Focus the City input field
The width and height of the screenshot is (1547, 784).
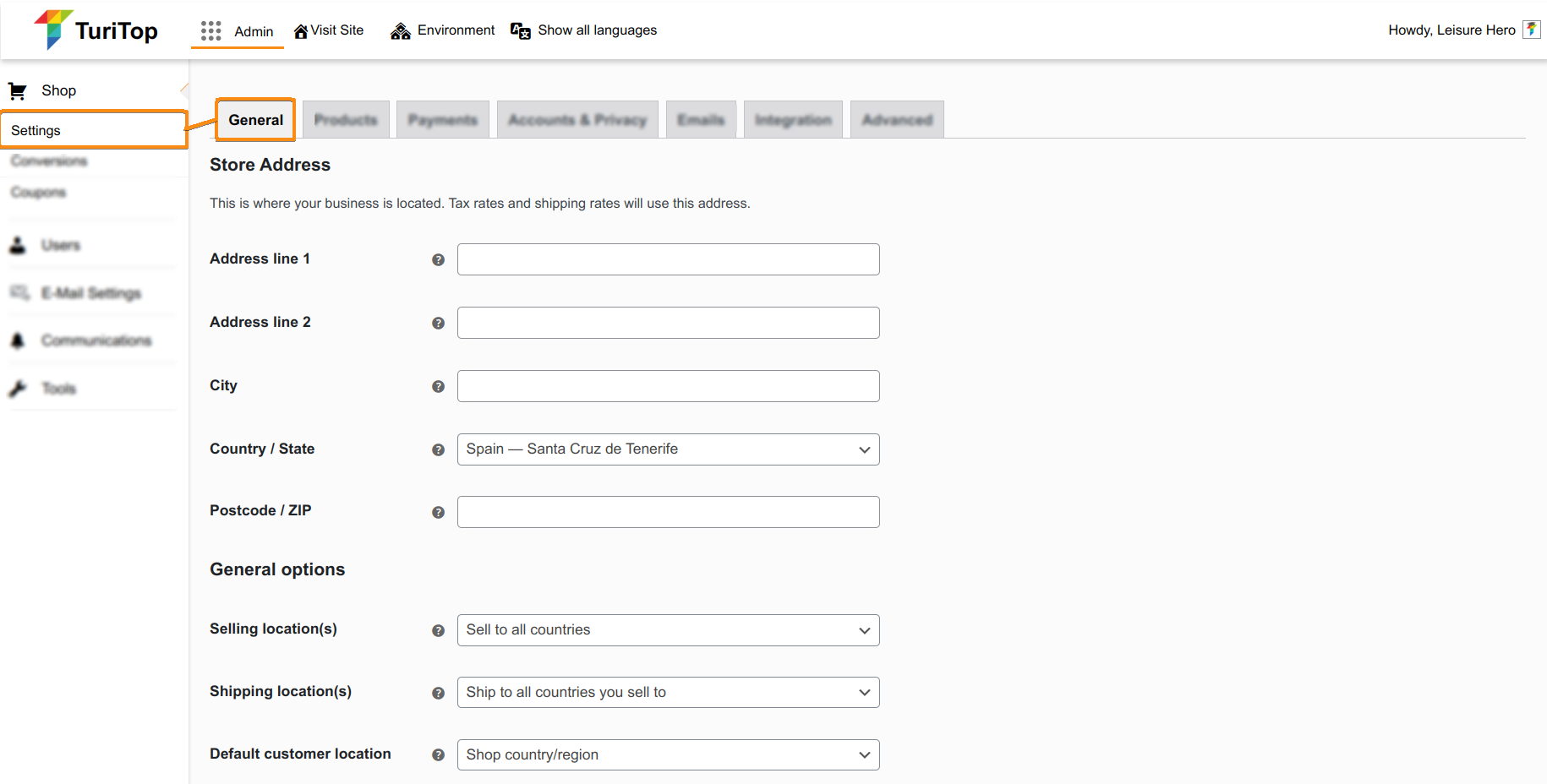[x=668, y=386]
